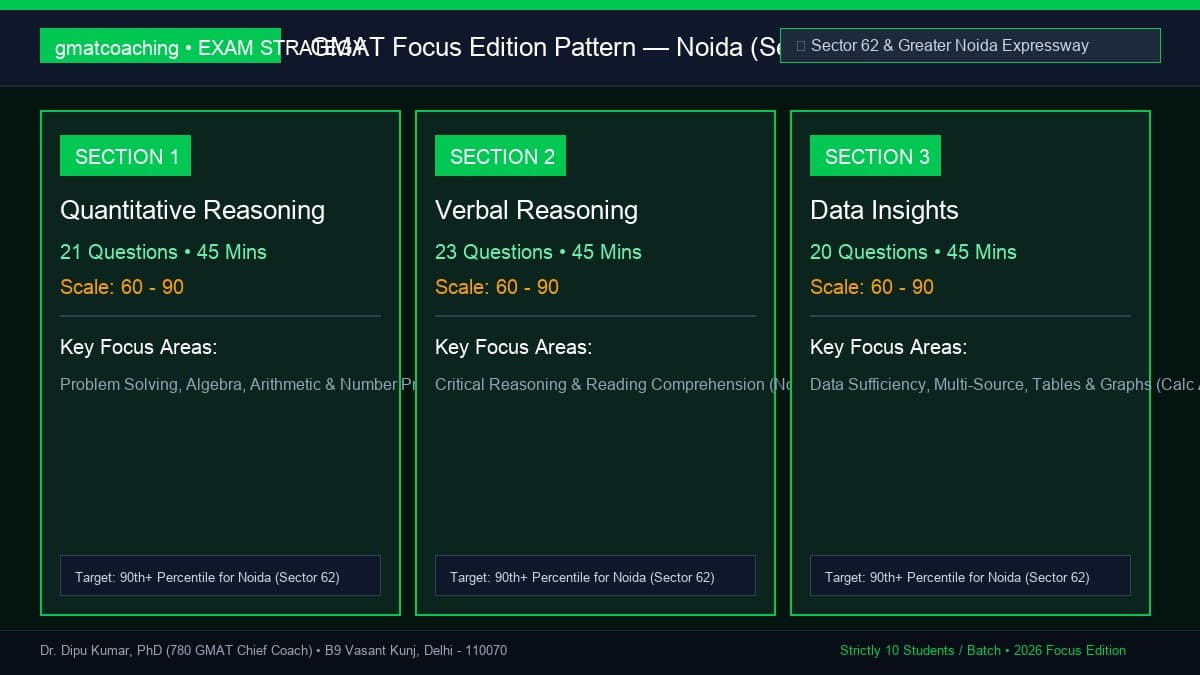Click Key Focus Areas in the Section 3 card

tap(888, 347)
